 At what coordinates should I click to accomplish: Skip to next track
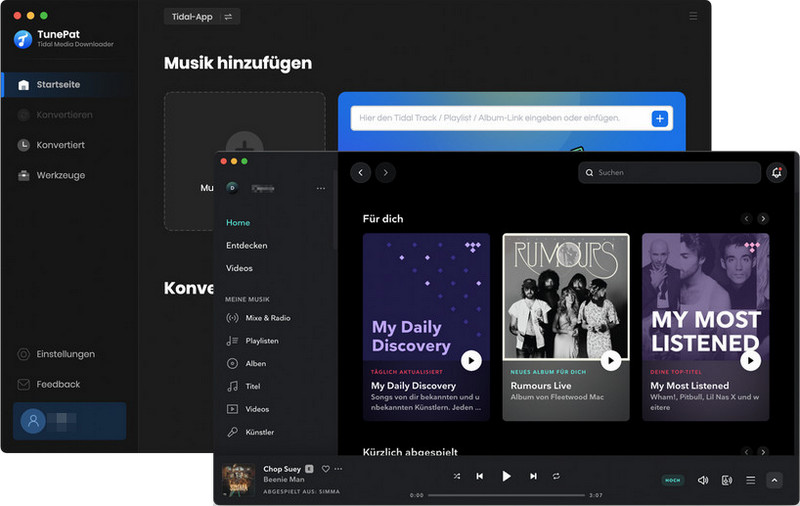point(533,476)
